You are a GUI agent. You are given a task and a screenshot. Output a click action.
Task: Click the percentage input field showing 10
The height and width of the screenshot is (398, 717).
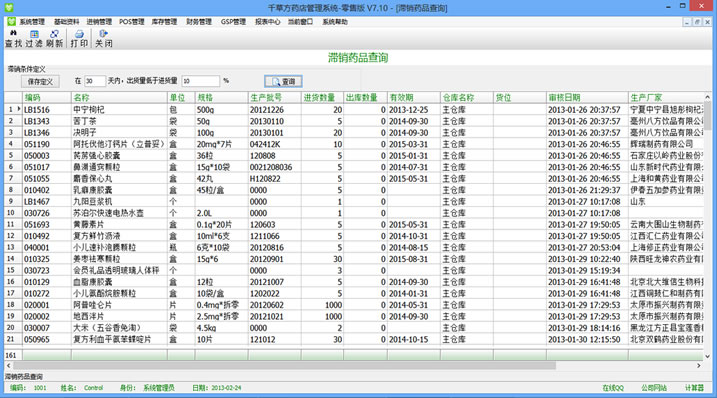pos(200,81)
